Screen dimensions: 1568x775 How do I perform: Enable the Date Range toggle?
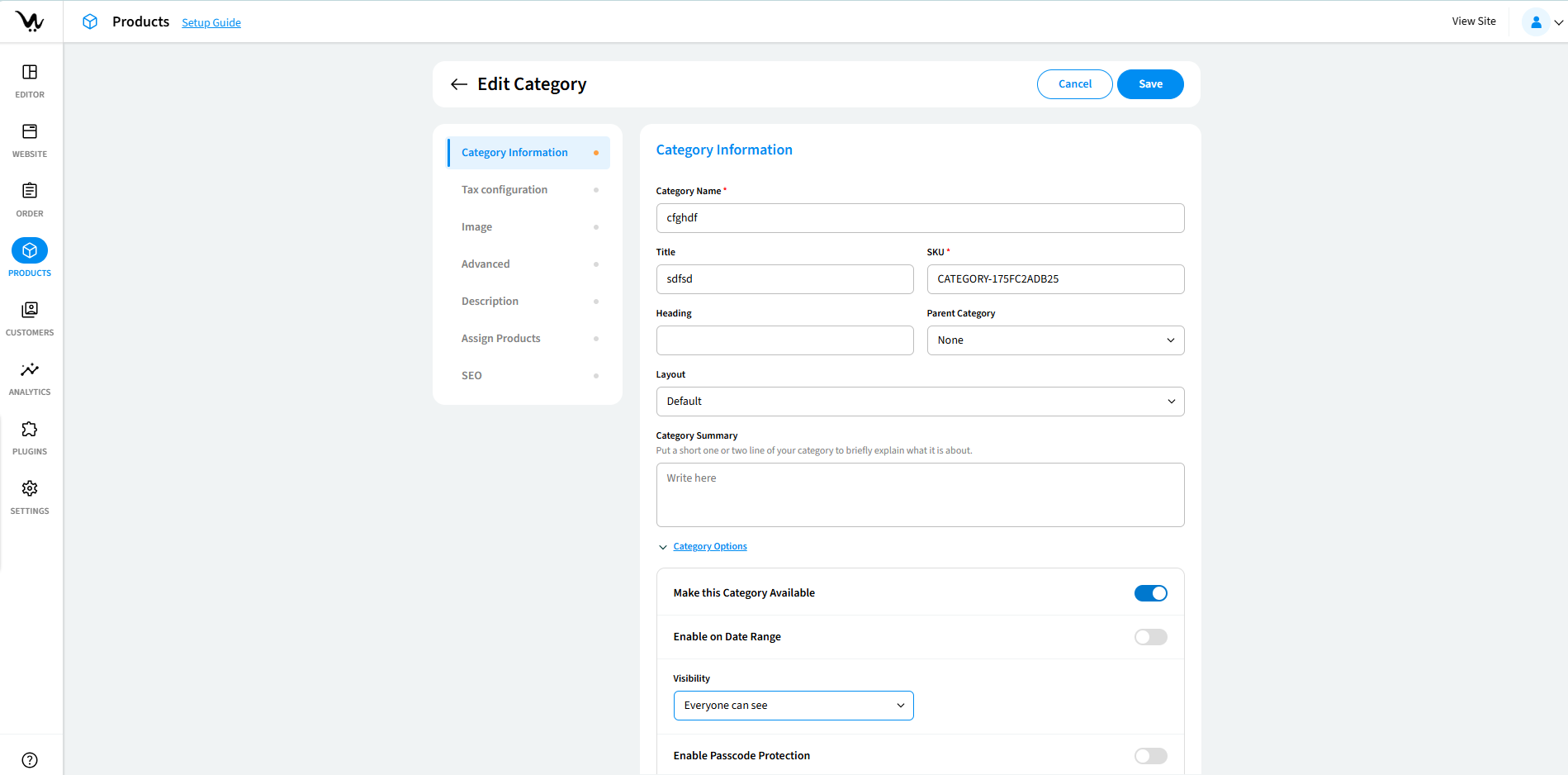tap(1150, 637)
